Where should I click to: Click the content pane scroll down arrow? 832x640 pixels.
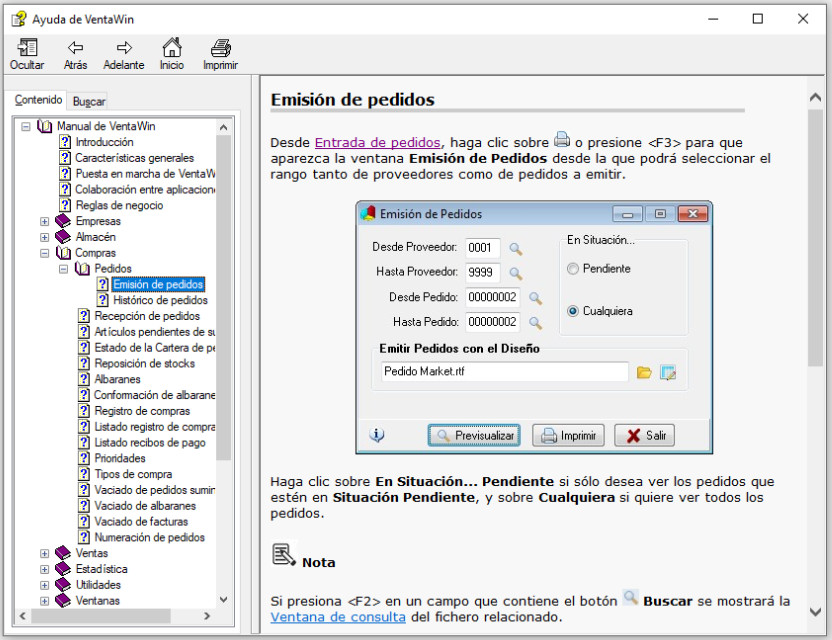[x=816, y=611]
